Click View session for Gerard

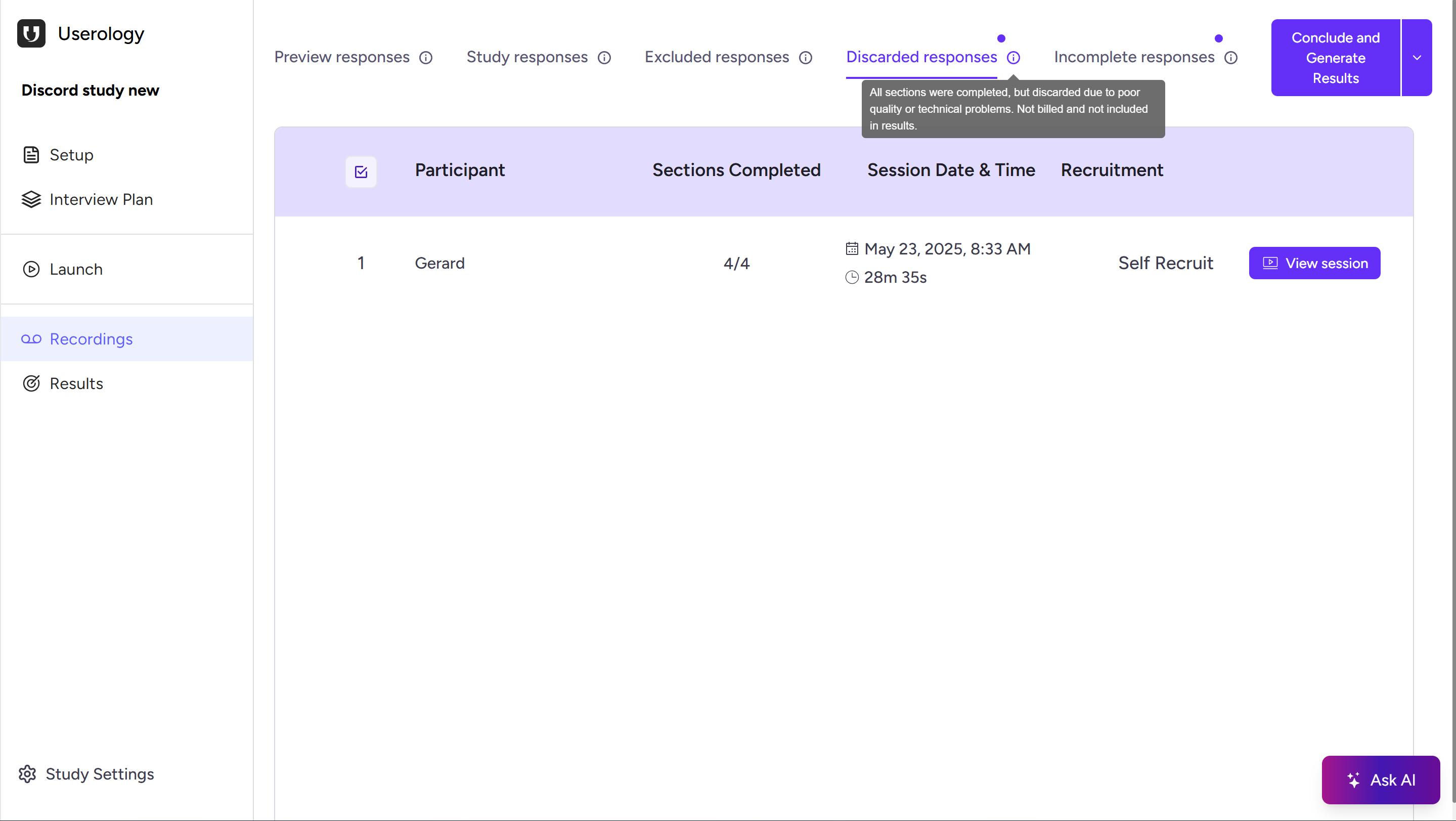pos(1314,263)
